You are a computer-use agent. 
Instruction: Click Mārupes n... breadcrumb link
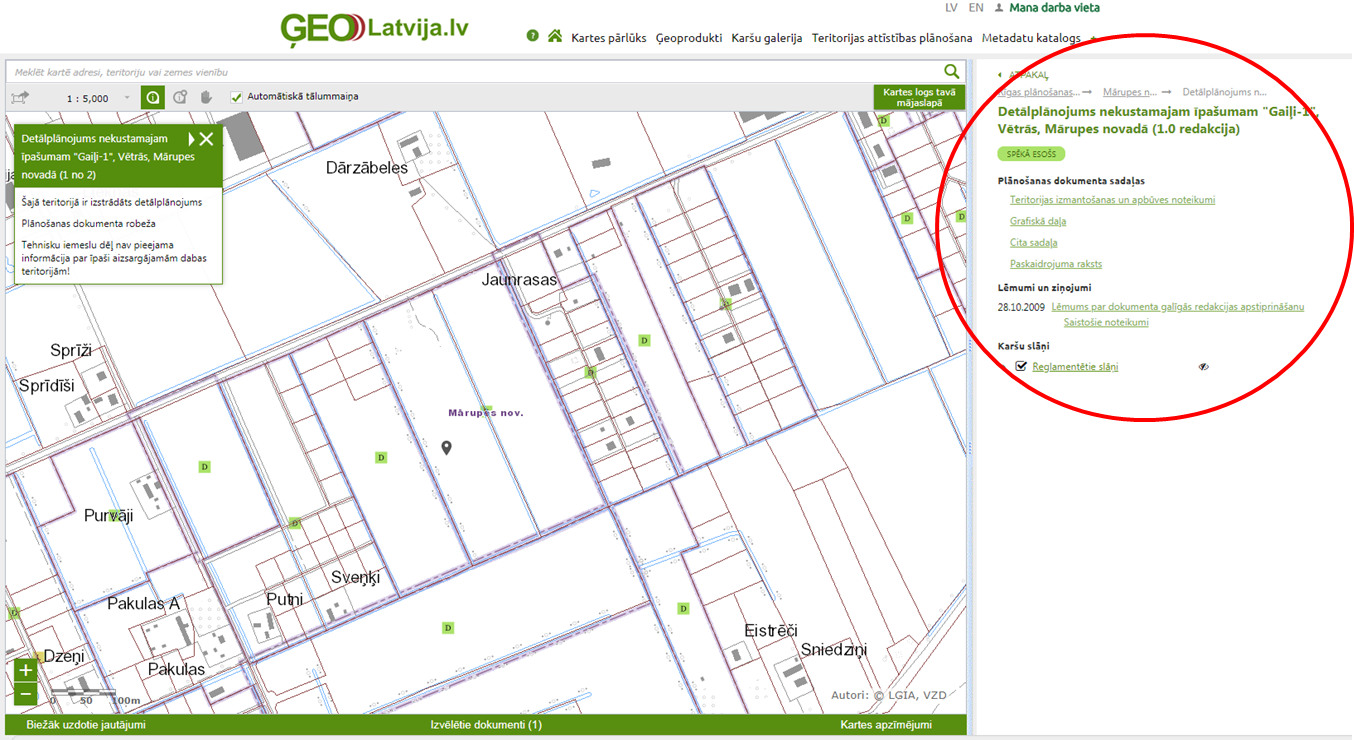pos(1130,91)
